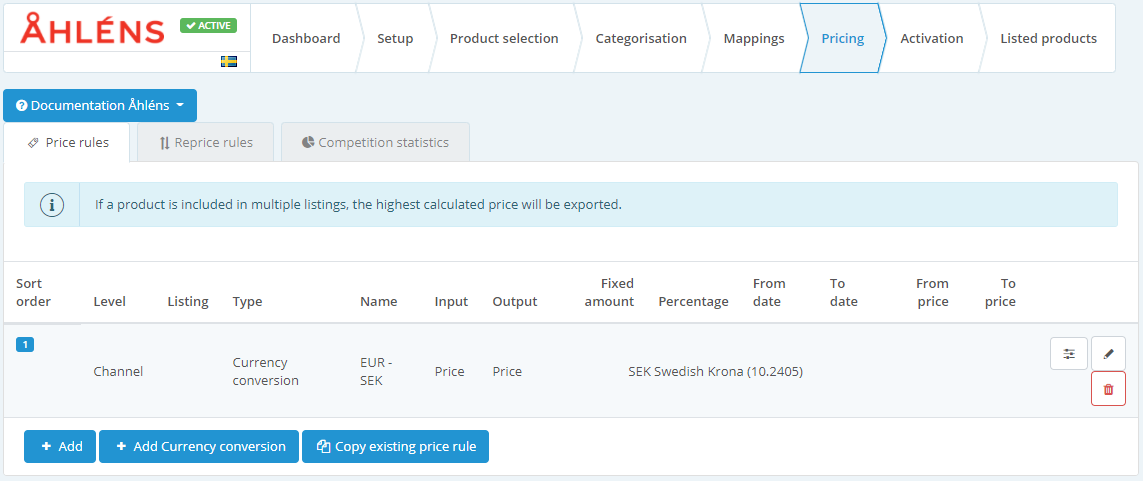The width and height of the screenshot is (1143, 481).
Task: Click the To date column header
Action: (843, 292)
